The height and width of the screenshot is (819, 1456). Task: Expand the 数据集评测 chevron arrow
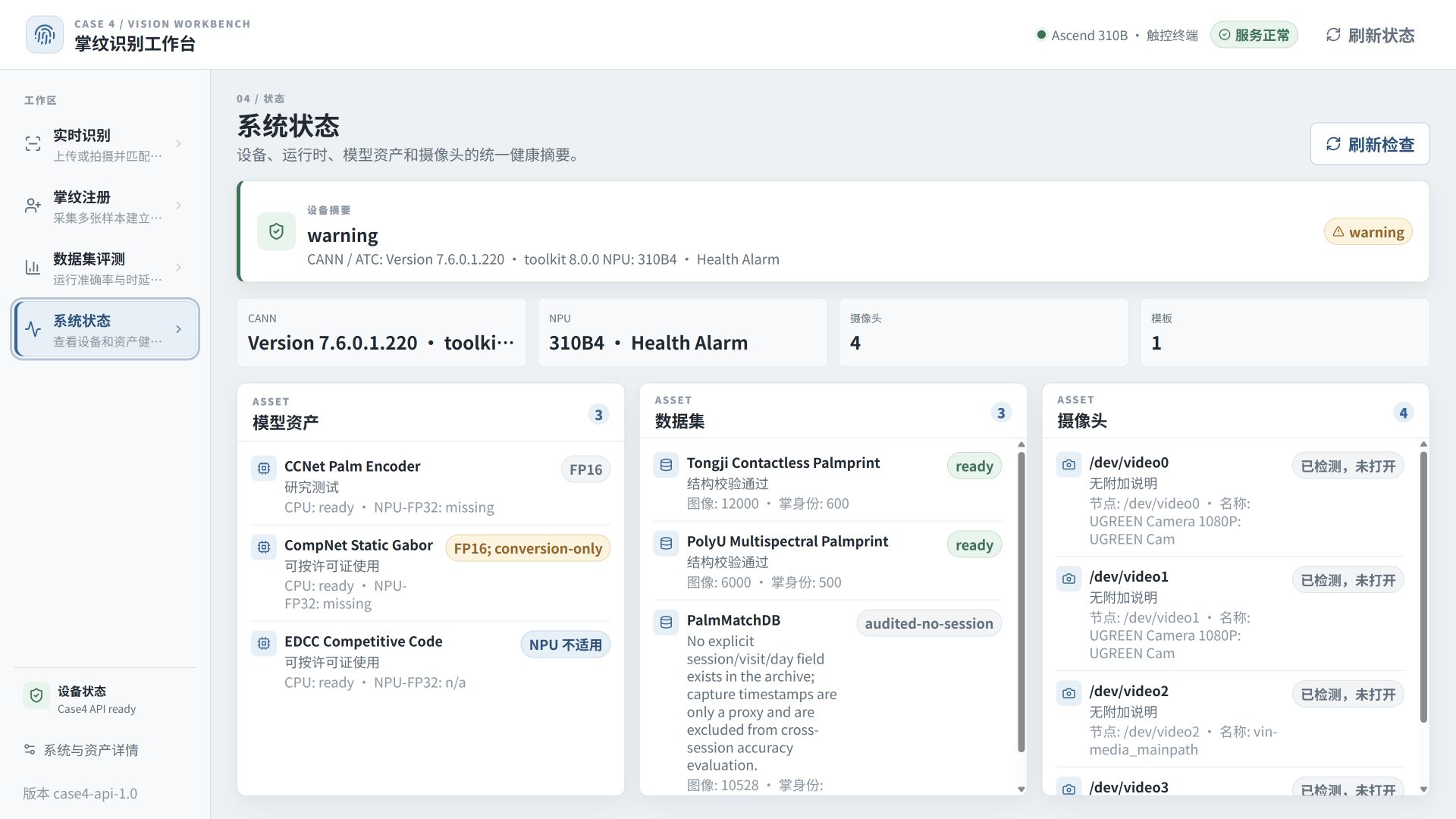[178, 267]
